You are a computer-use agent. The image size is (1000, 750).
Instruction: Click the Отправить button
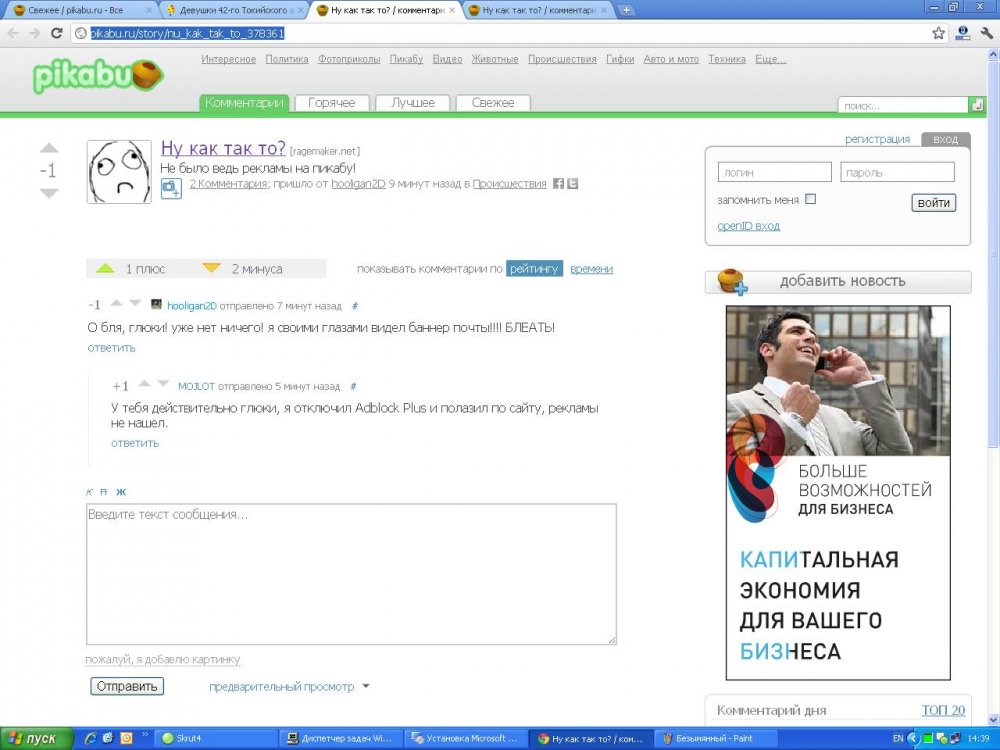pyautogui.click(x=127, y=686)
